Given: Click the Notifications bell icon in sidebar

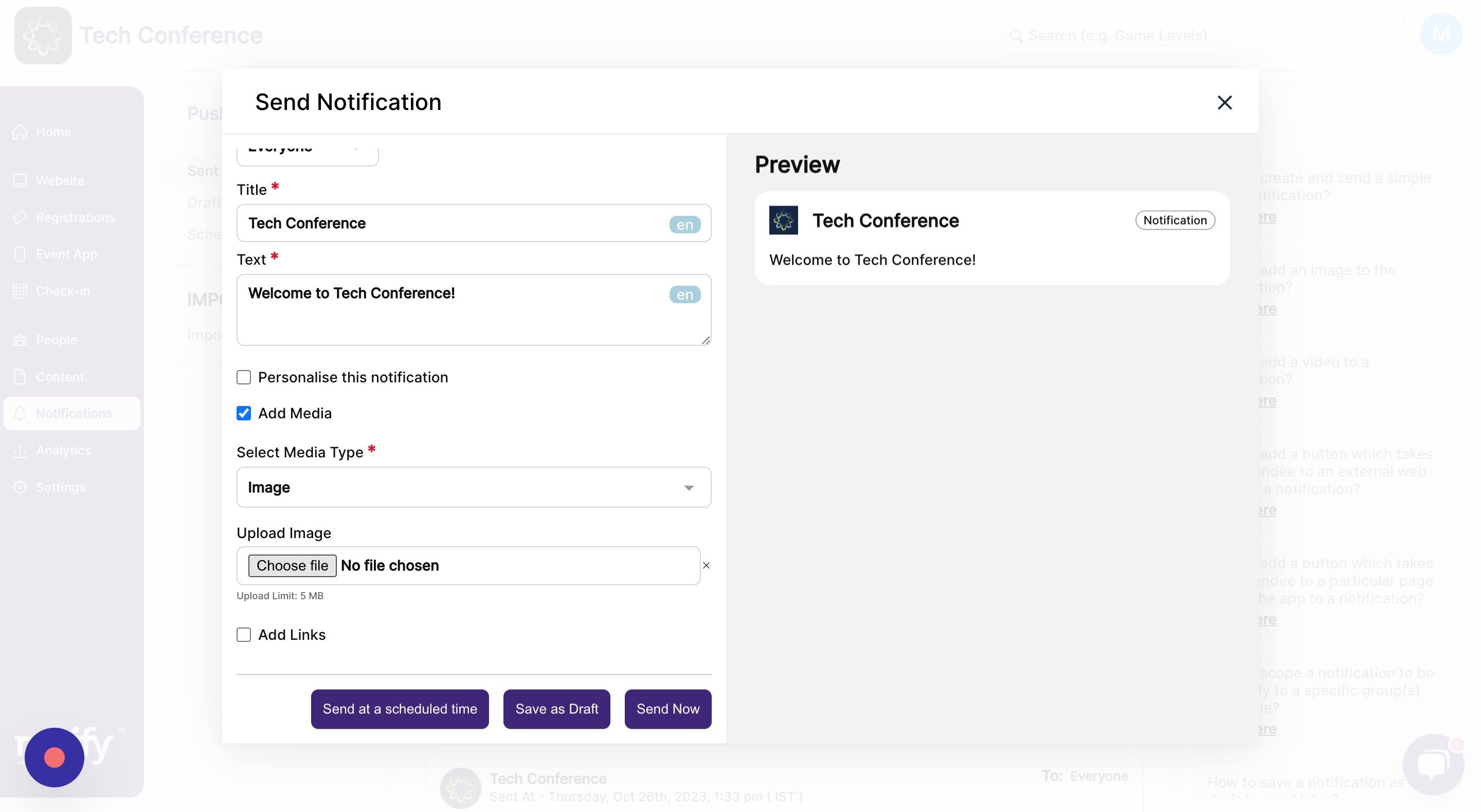Looking at the screenshot, I should pos(20,413).
